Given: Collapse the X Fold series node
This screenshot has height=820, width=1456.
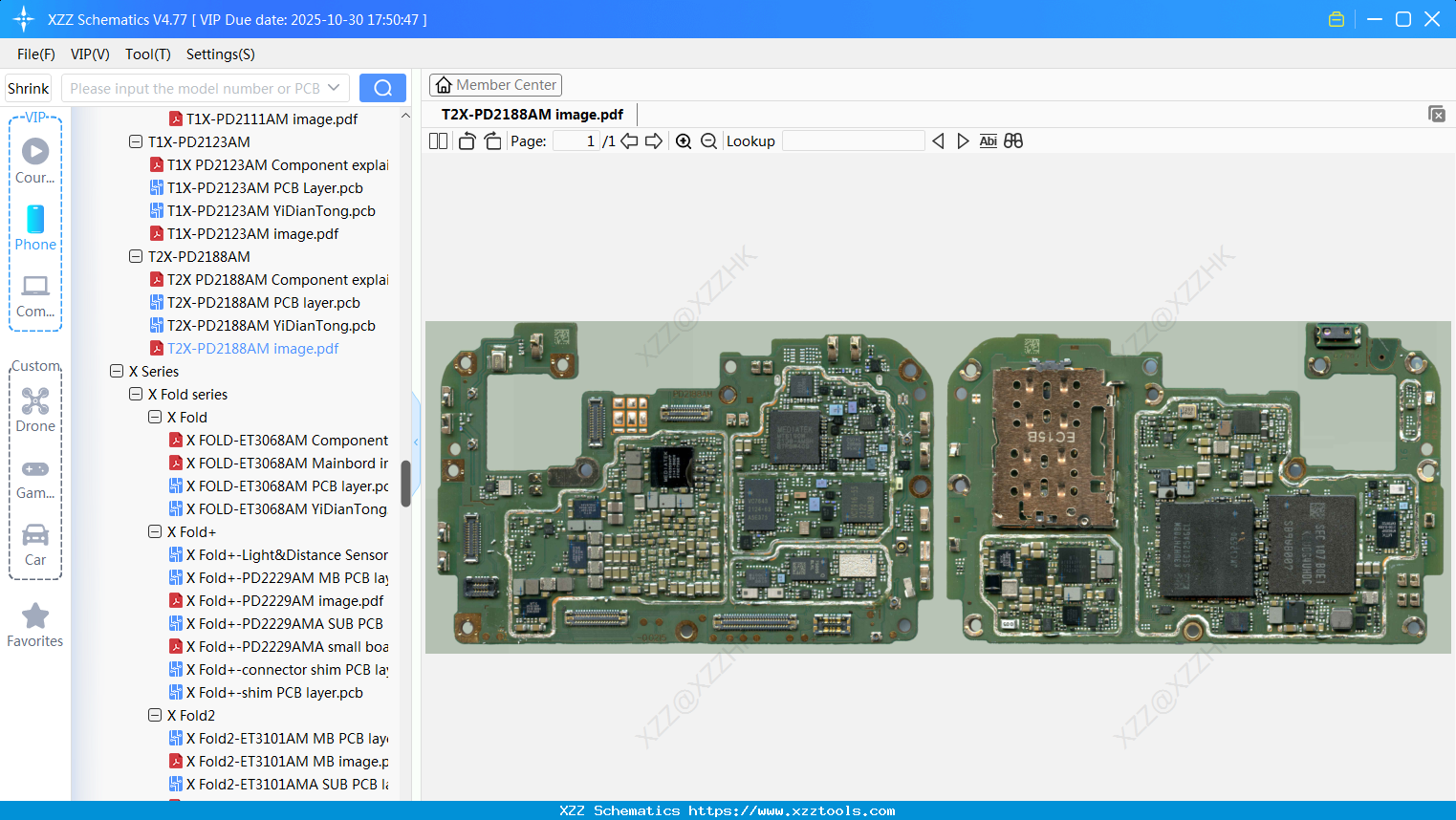Looking at the screenshot, I should (136, 395).
